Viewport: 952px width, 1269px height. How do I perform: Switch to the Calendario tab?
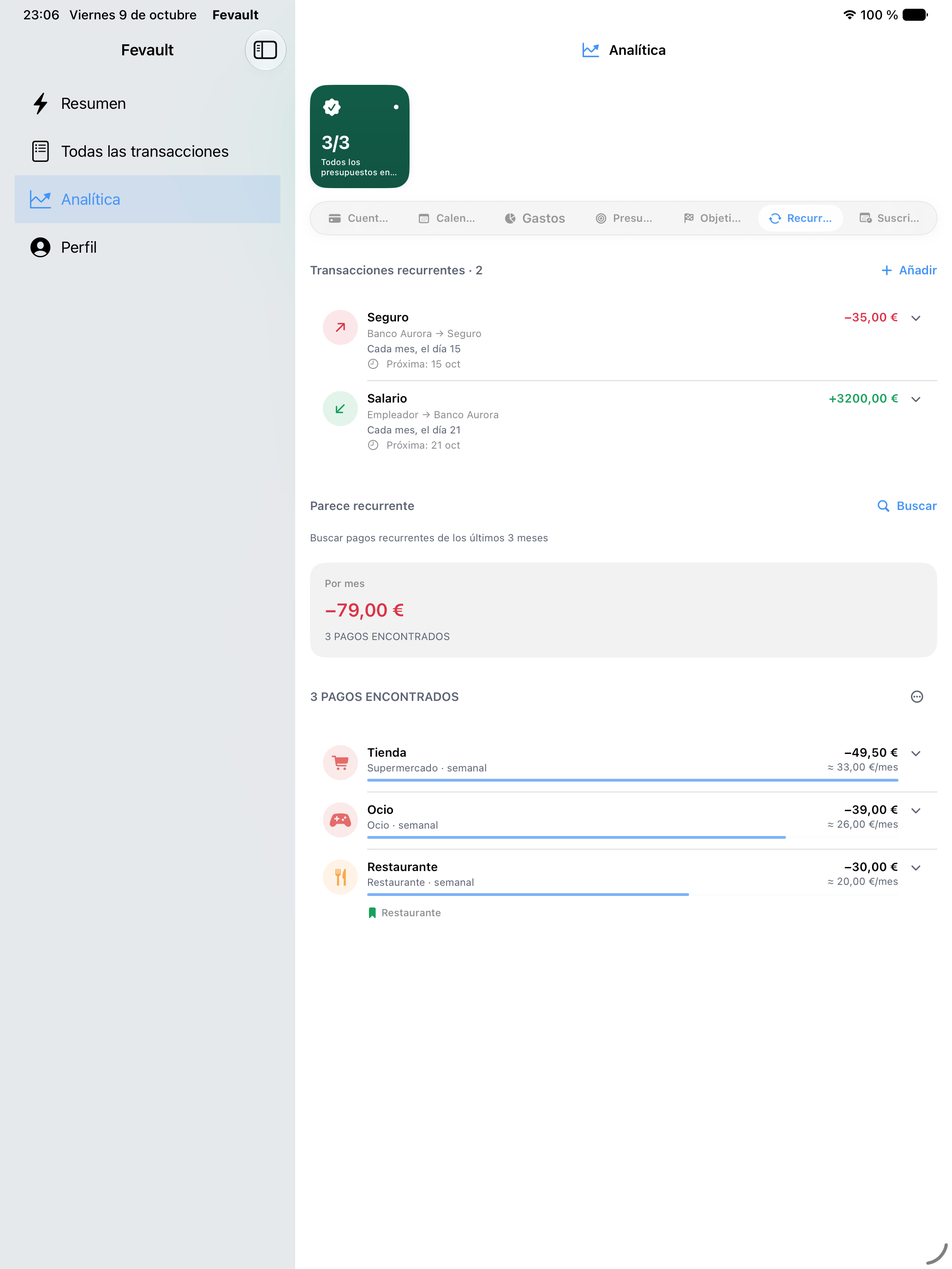(447, 218)
